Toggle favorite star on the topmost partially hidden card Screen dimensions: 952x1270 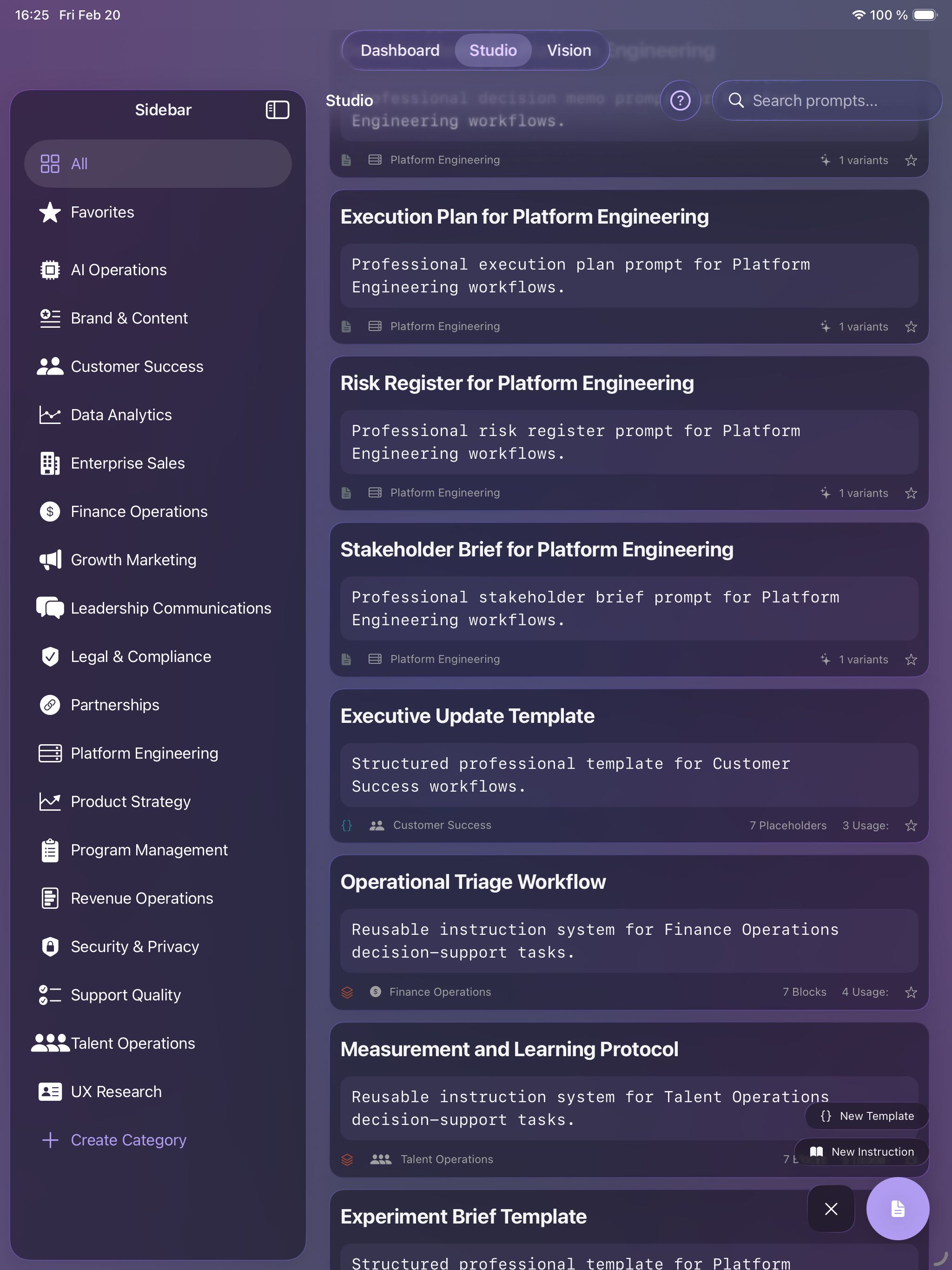(911, 160)
